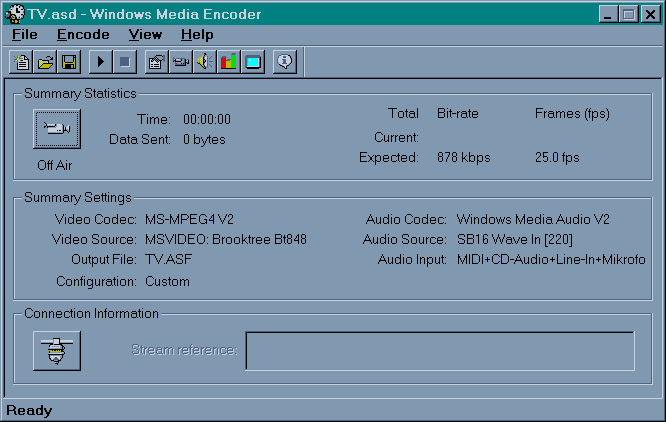Open the properties toolbar icon
Screen dimensions: 666x422
point(155,62)
